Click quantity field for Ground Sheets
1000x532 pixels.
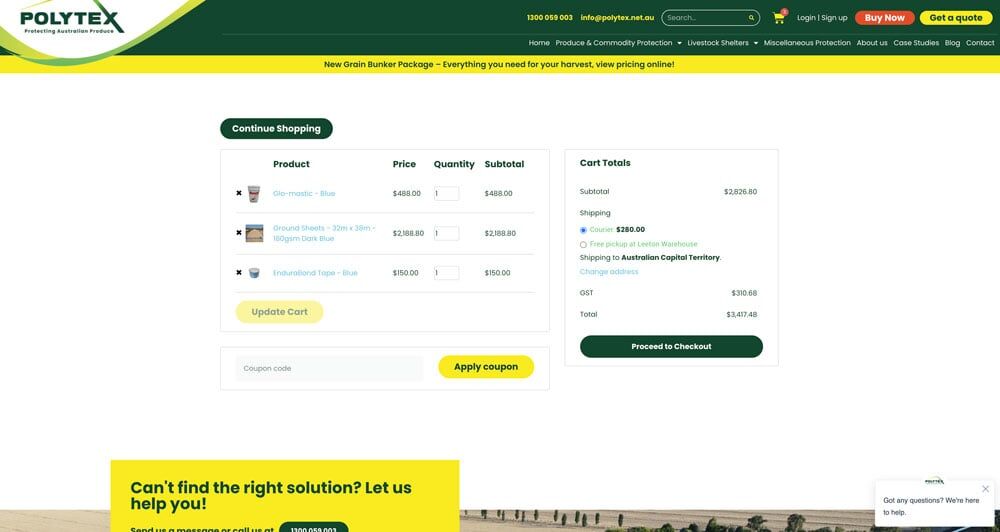coord(446,233)
